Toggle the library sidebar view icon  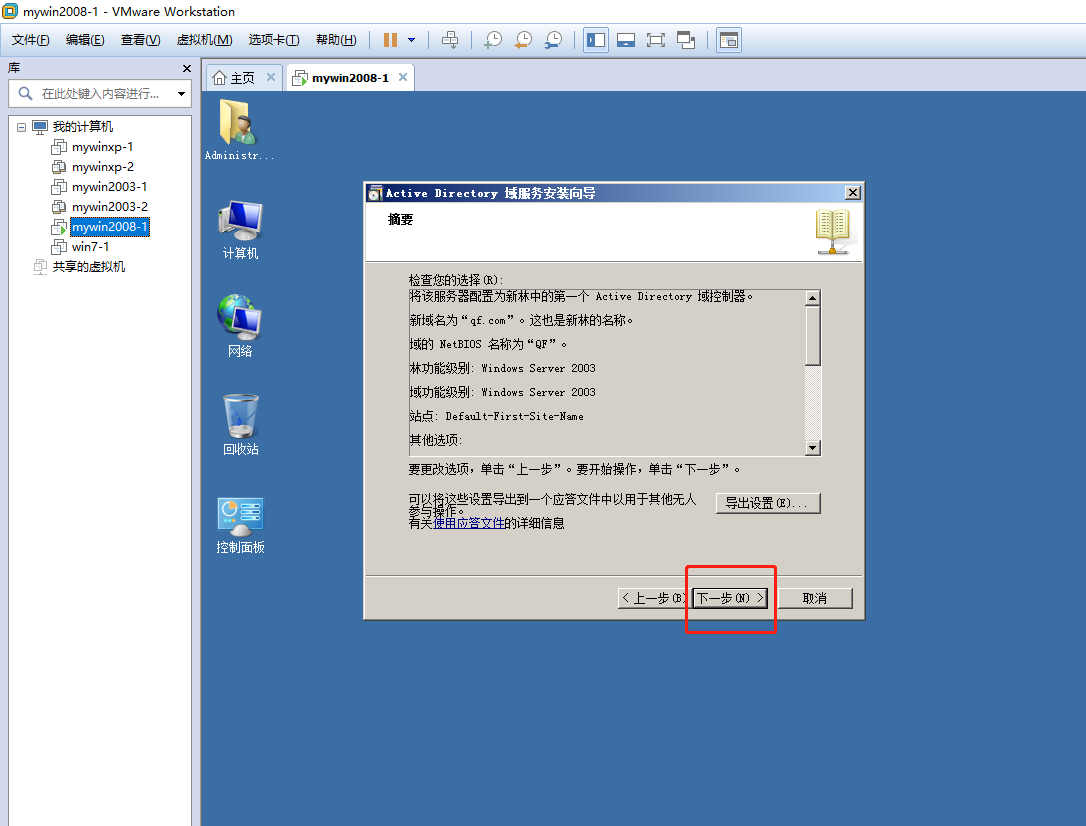click(x=596, y=40)
